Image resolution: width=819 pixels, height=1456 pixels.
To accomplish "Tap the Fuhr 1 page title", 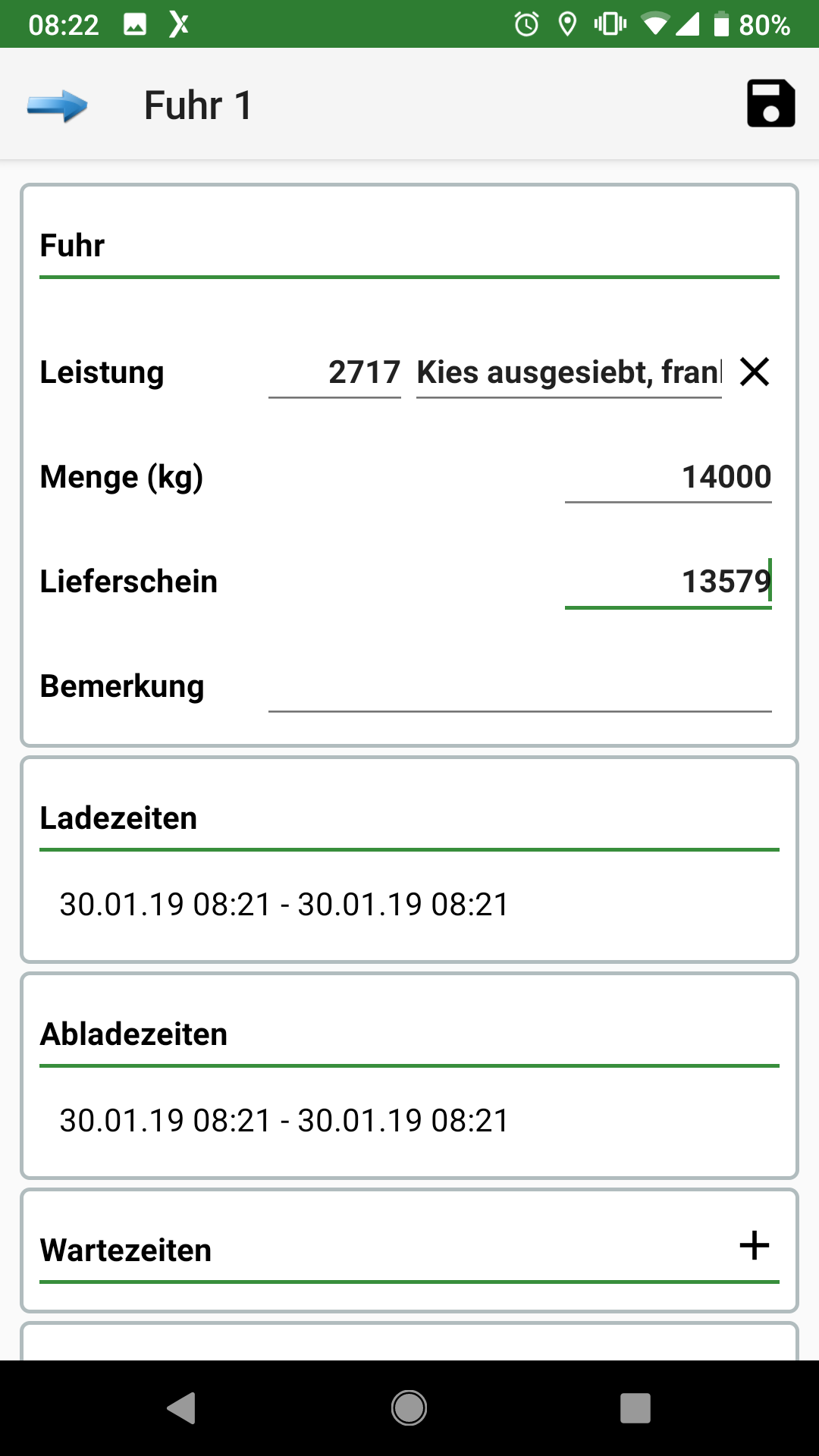I will tap(198, 105).
